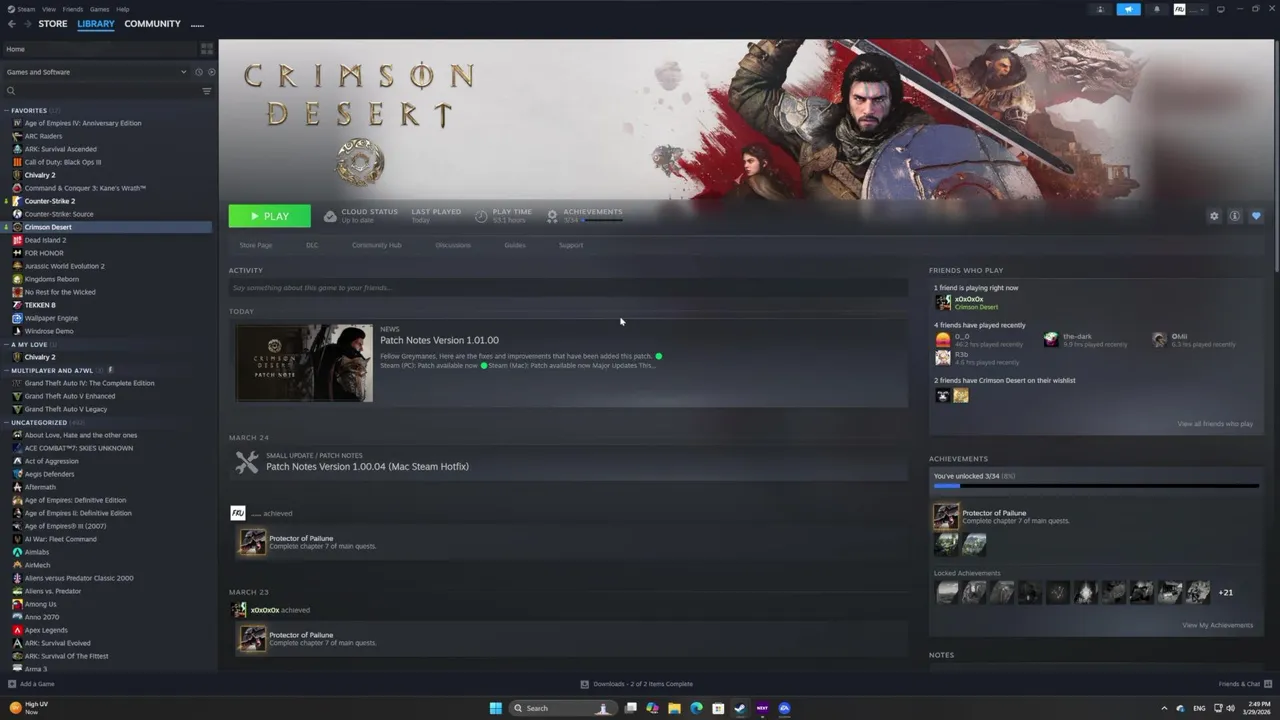
Task: Open the Community Hub link
Action: coord(376,245)
